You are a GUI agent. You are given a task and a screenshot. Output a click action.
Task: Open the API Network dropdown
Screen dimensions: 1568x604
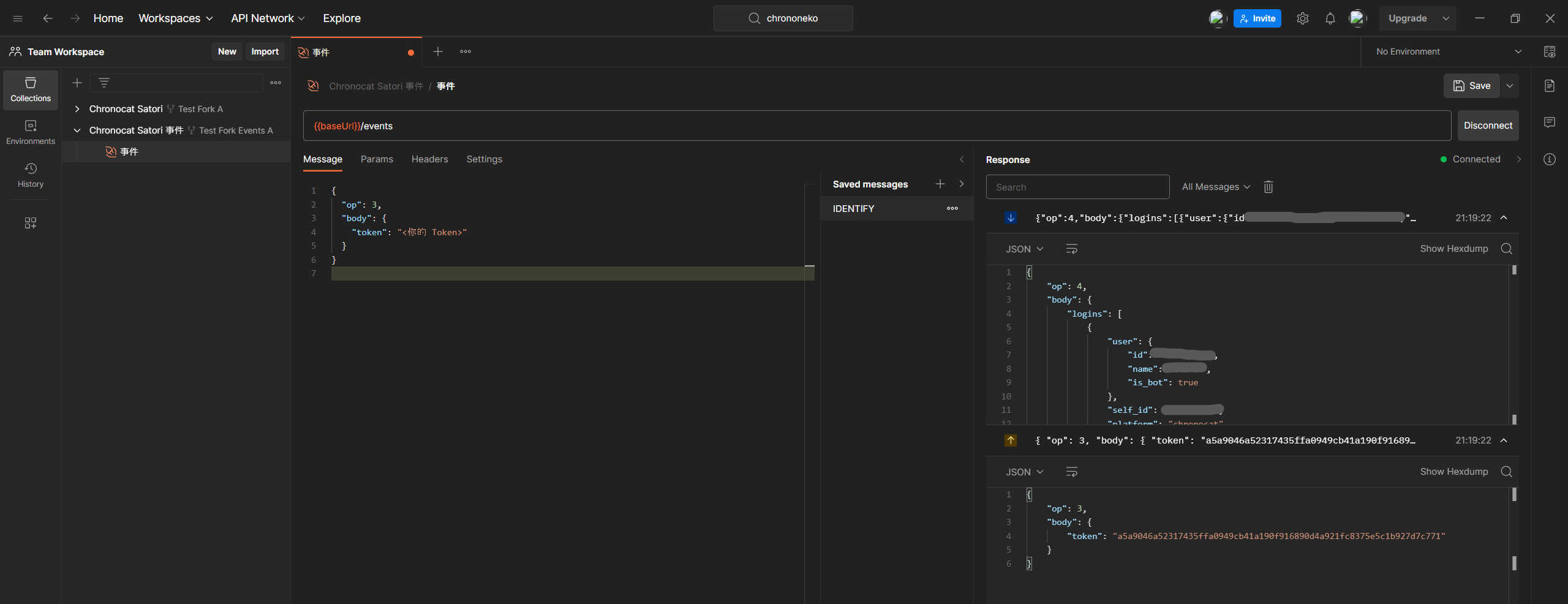tap(268, 18)
